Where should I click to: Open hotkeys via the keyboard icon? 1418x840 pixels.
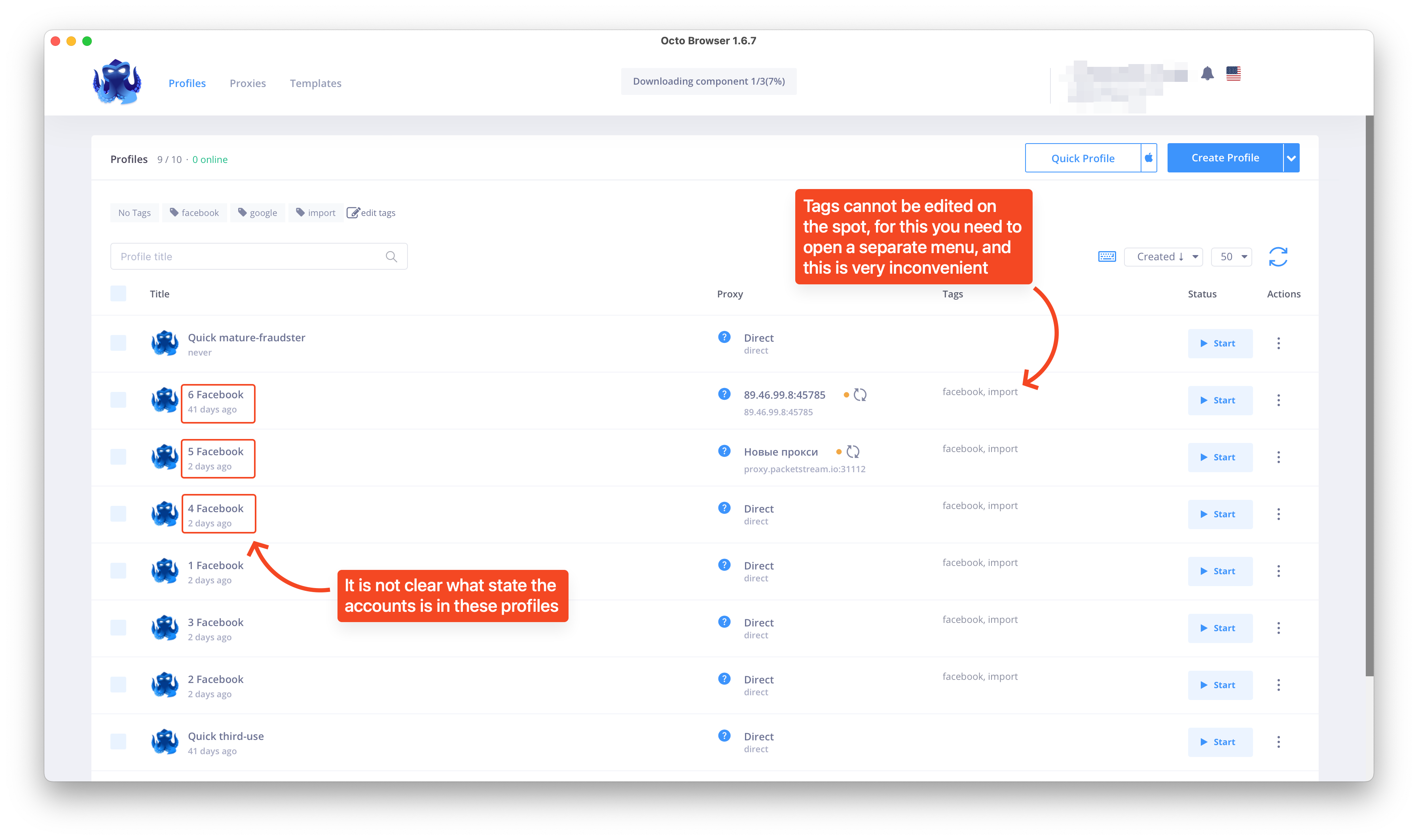1107,256
